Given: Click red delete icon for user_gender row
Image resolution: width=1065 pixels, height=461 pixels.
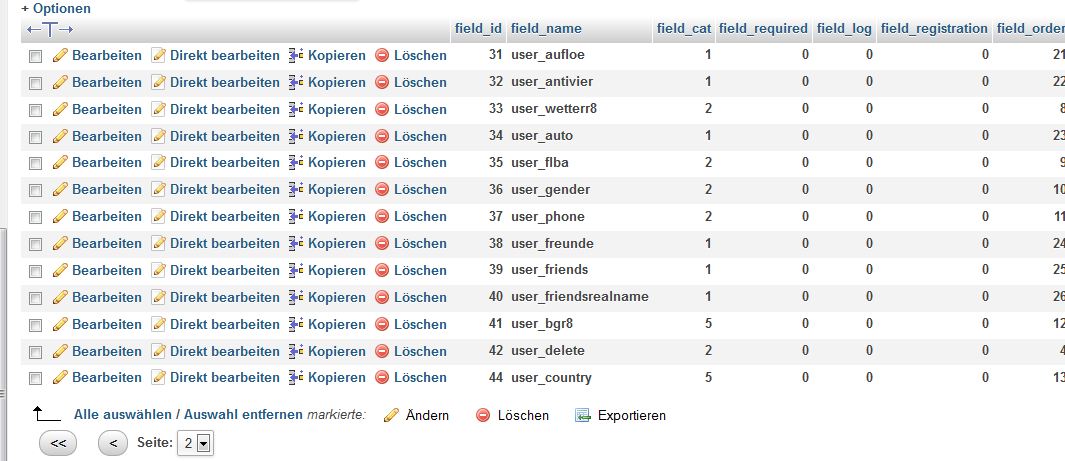Looking at the screenshot, I should click(x=382, y=189).
